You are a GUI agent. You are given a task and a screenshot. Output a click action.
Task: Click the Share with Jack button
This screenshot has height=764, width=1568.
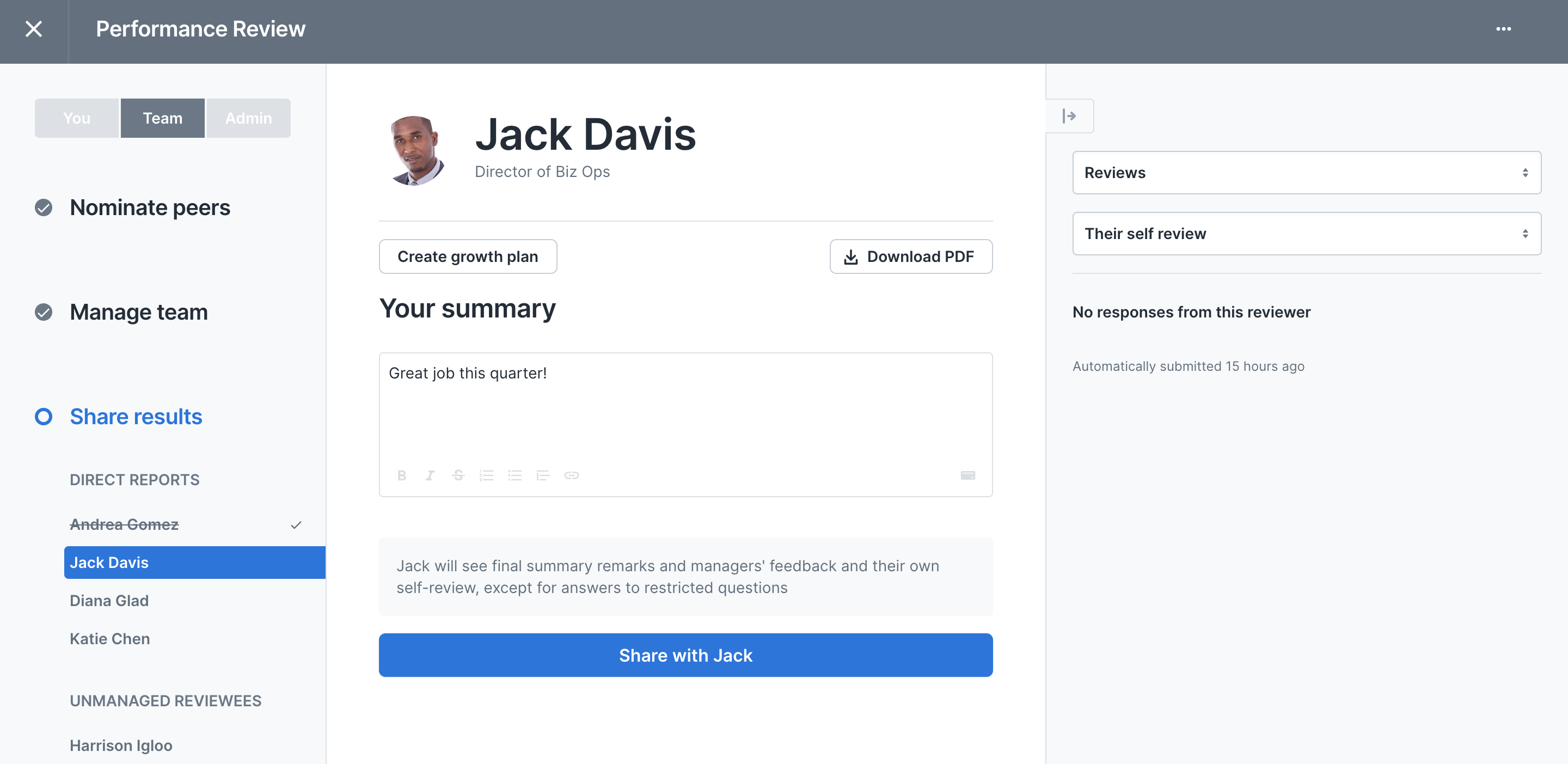[x=686, y=656]
